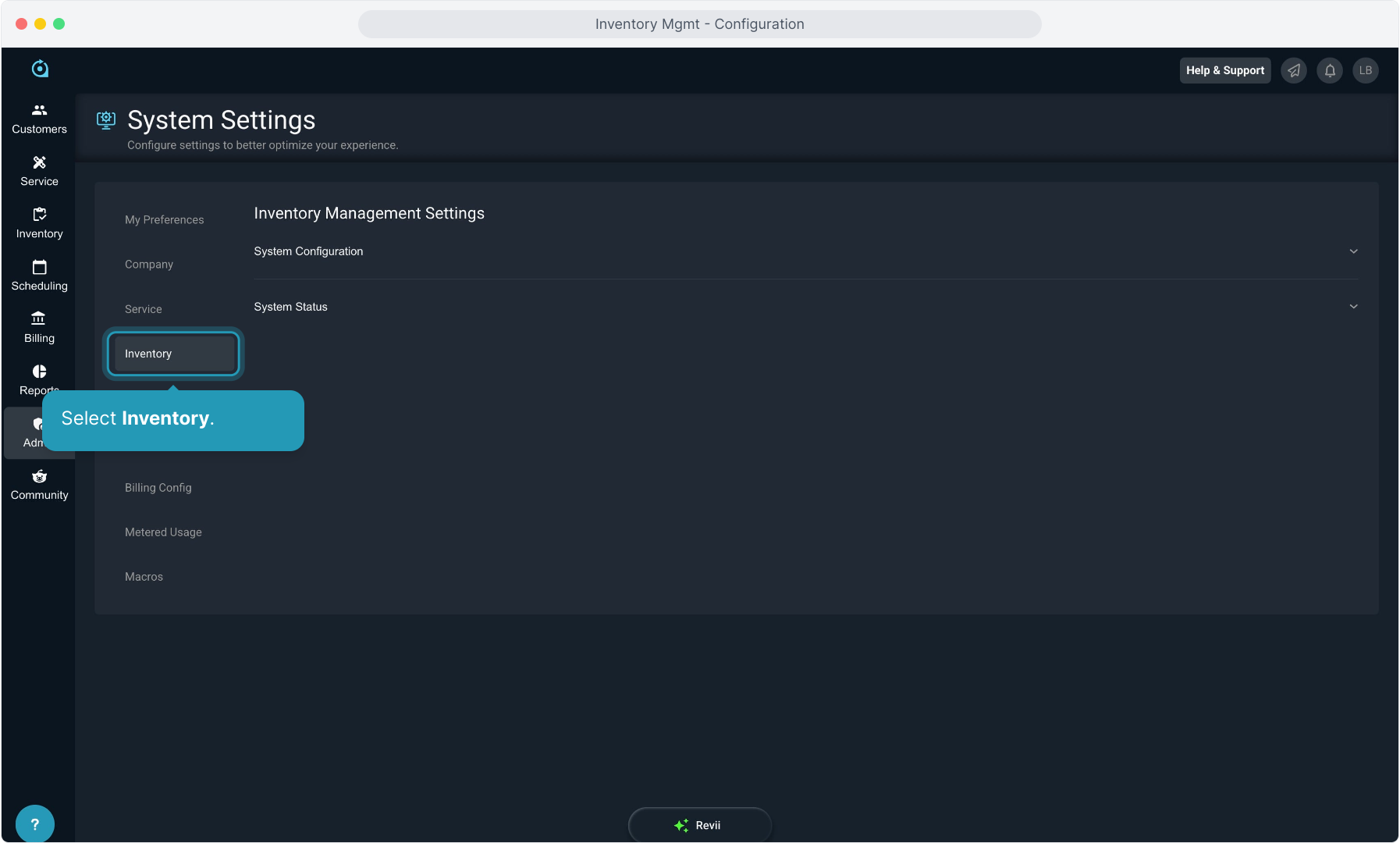Click the System Settings monitor gear icon
This screenshot has height=843, width=1400.
pos(106,119)
